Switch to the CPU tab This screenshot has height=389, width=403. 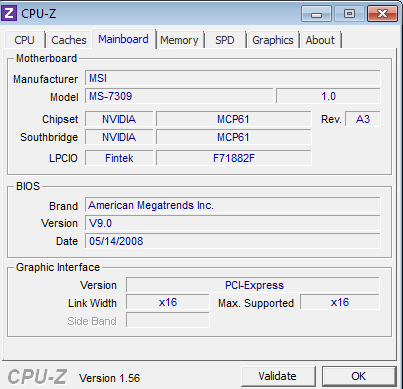[24, 40]
